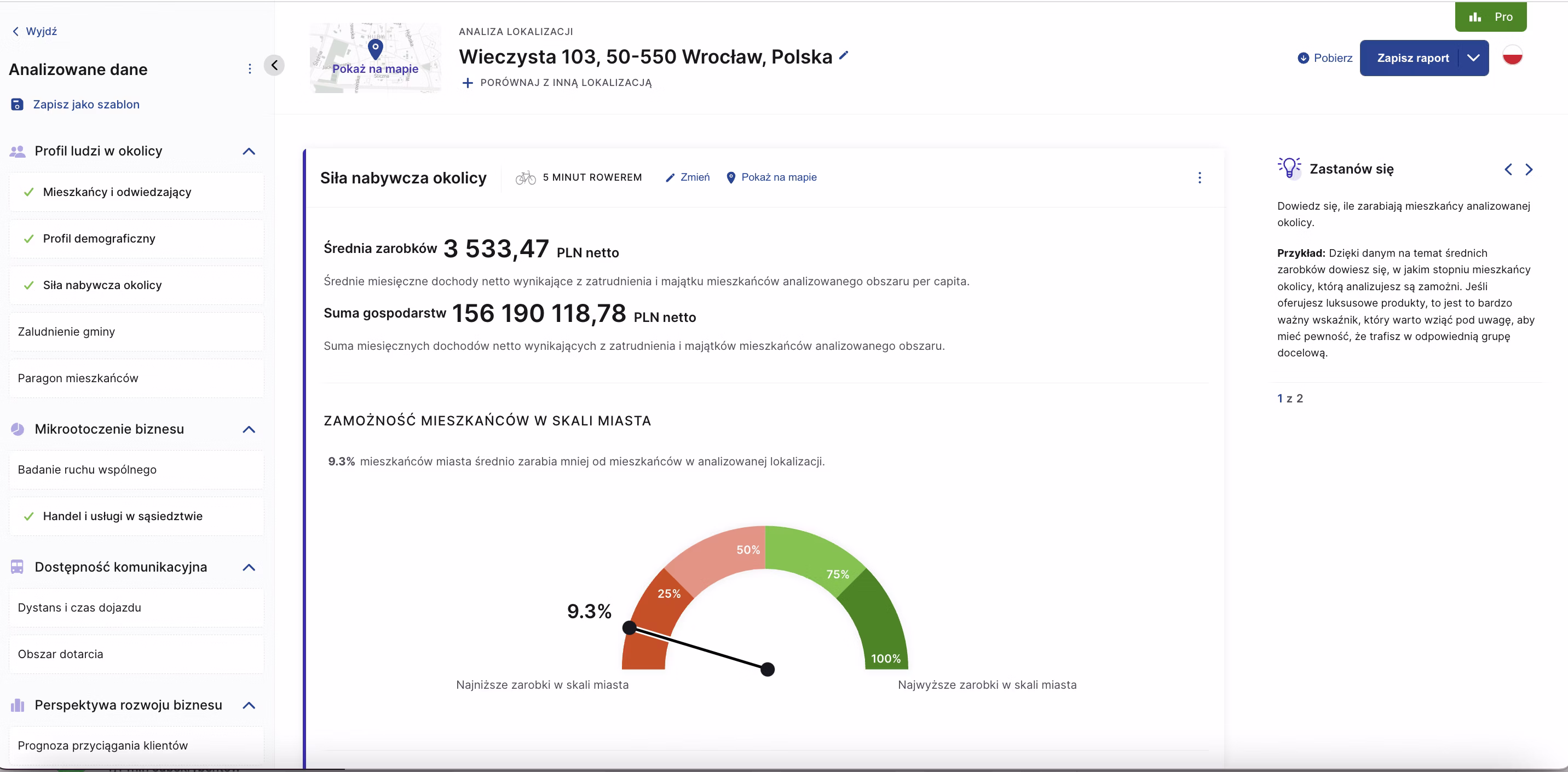Open the Zapisz raport dropdown arrow
This screenshot has width=1568, height=772.
tap(1473, 59)
